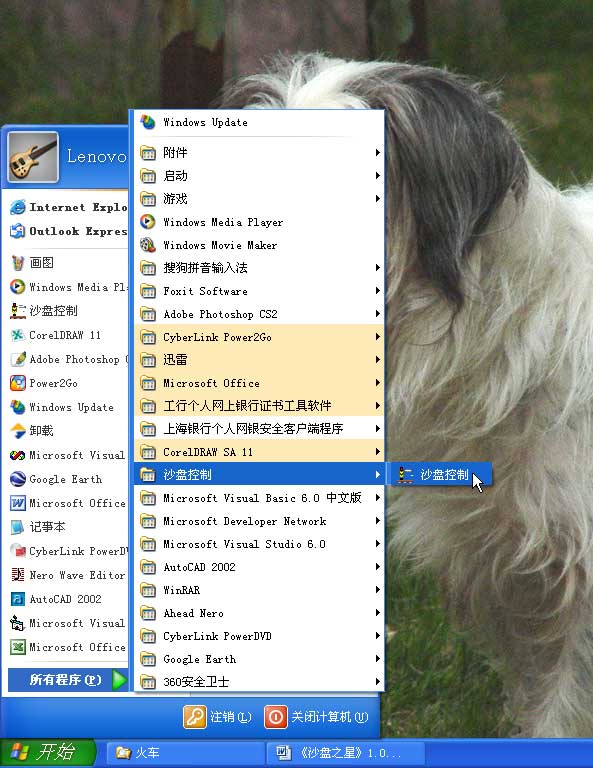Switch to 火车 taskbar window
The height and width of the screenshot is (768, 593).
(186, 753)
